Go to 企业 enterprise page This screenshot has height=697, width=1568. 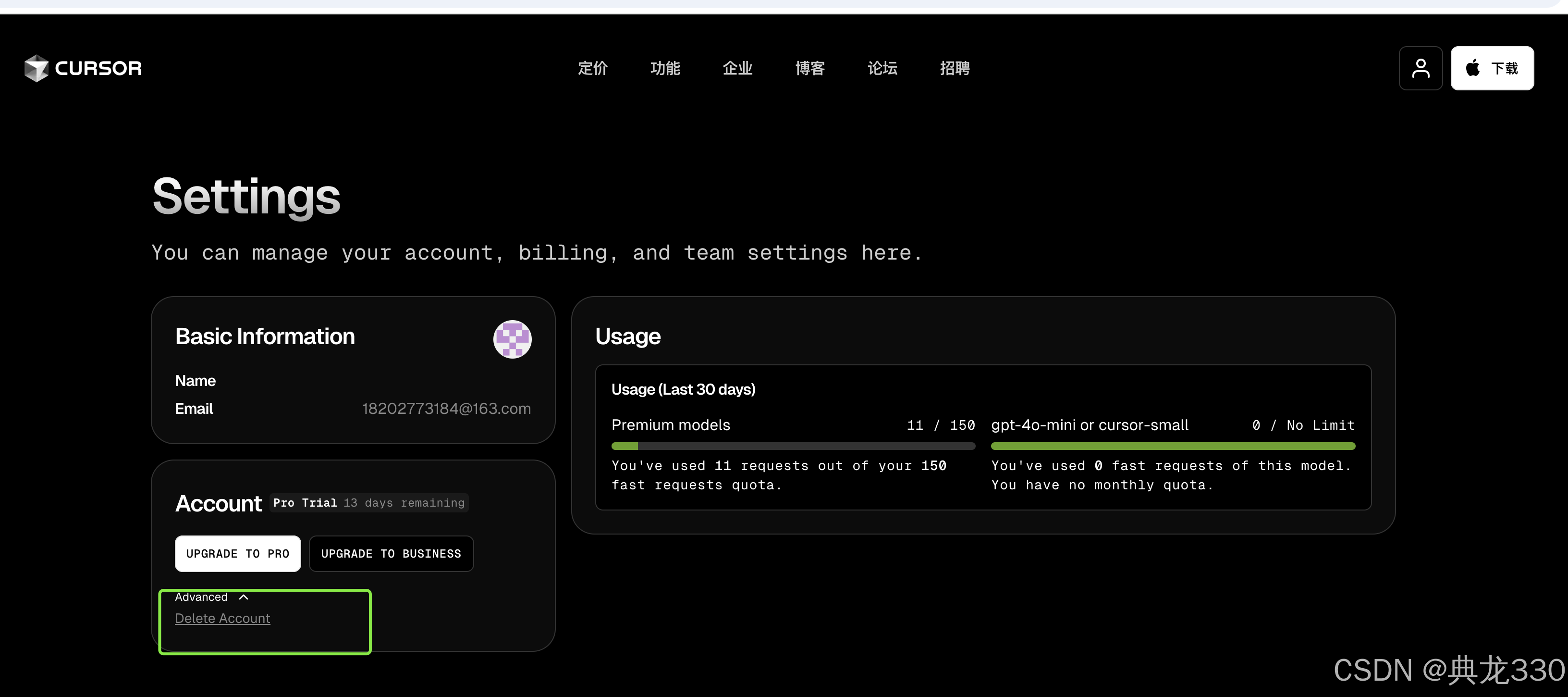[x=737, y=68]
